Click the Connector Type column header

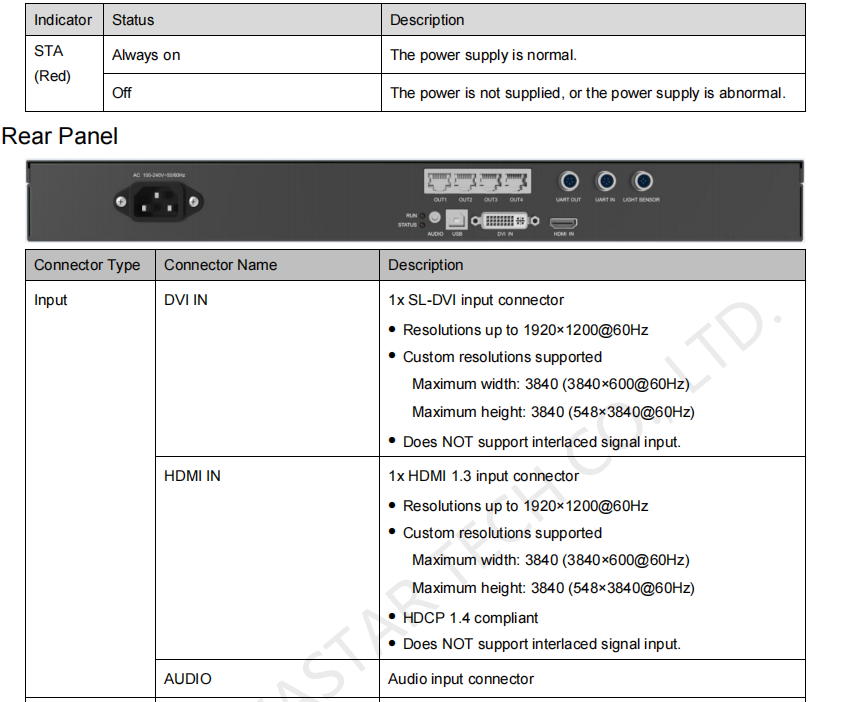pos(87,265)
